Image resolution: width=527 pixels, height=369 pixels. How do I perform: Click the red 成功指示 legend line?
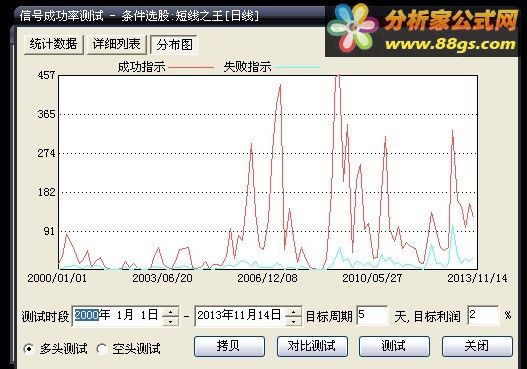(191, 67)
